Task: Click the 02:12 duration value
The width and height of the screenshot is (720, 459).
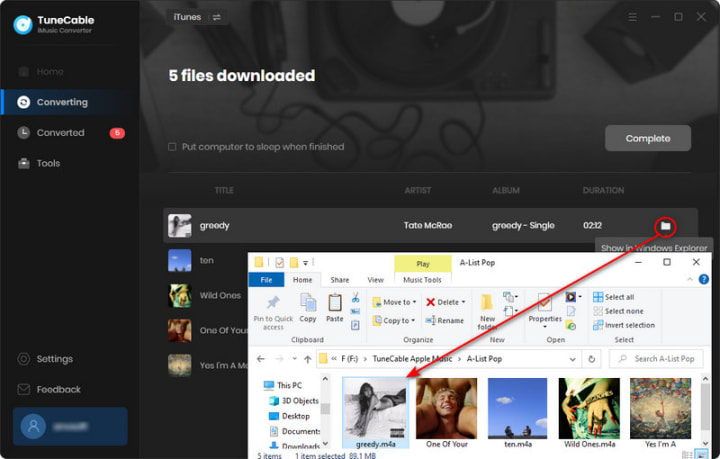Action: pos(592,225)
